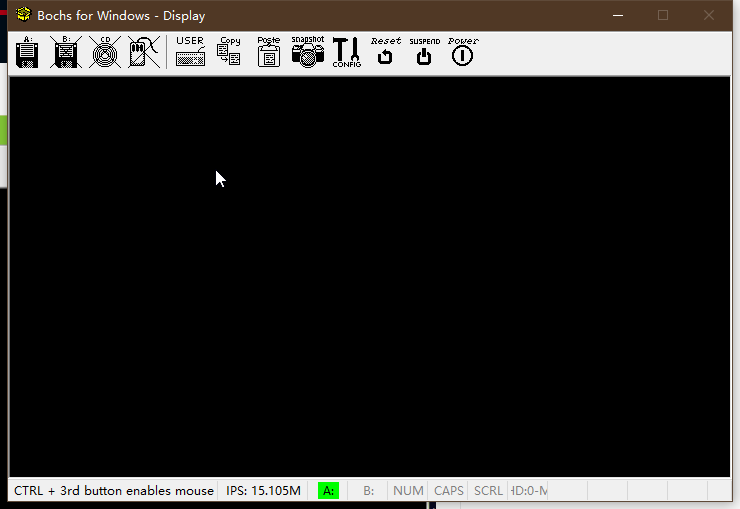Click the green A: status indicator
740x509 pixels.
pos(328,491)
